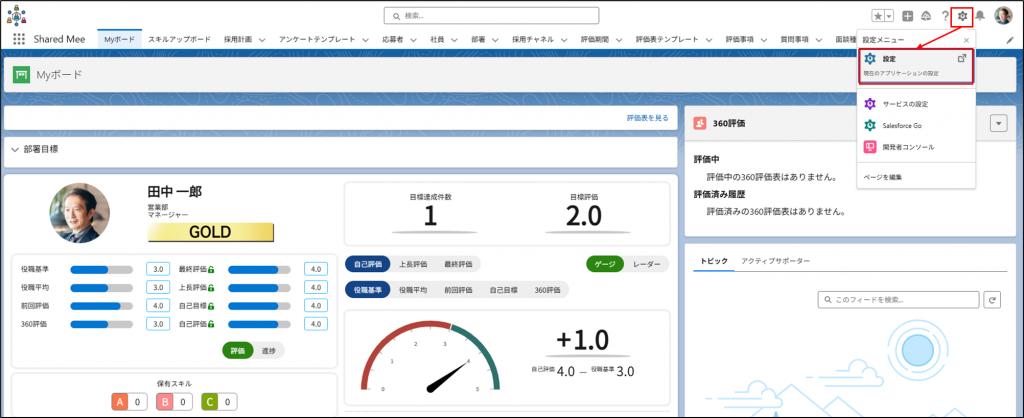The width and height of the screenshot is (1024, 418).
Task: Open the App Launcher grid icon
Action: point(19,39)
